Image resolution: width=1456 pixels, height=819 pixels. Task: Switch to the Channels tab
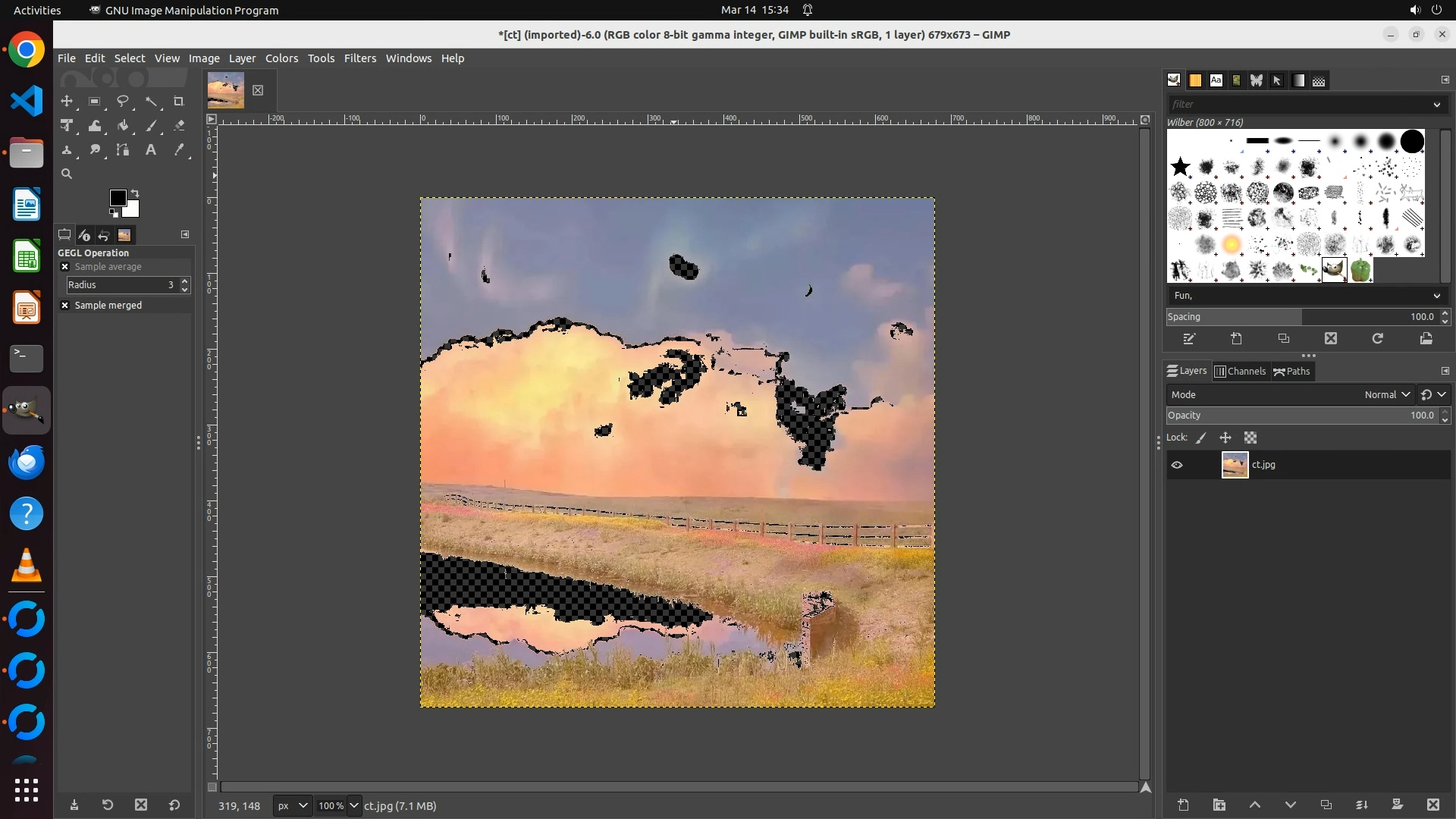(x=1240, y=372)
